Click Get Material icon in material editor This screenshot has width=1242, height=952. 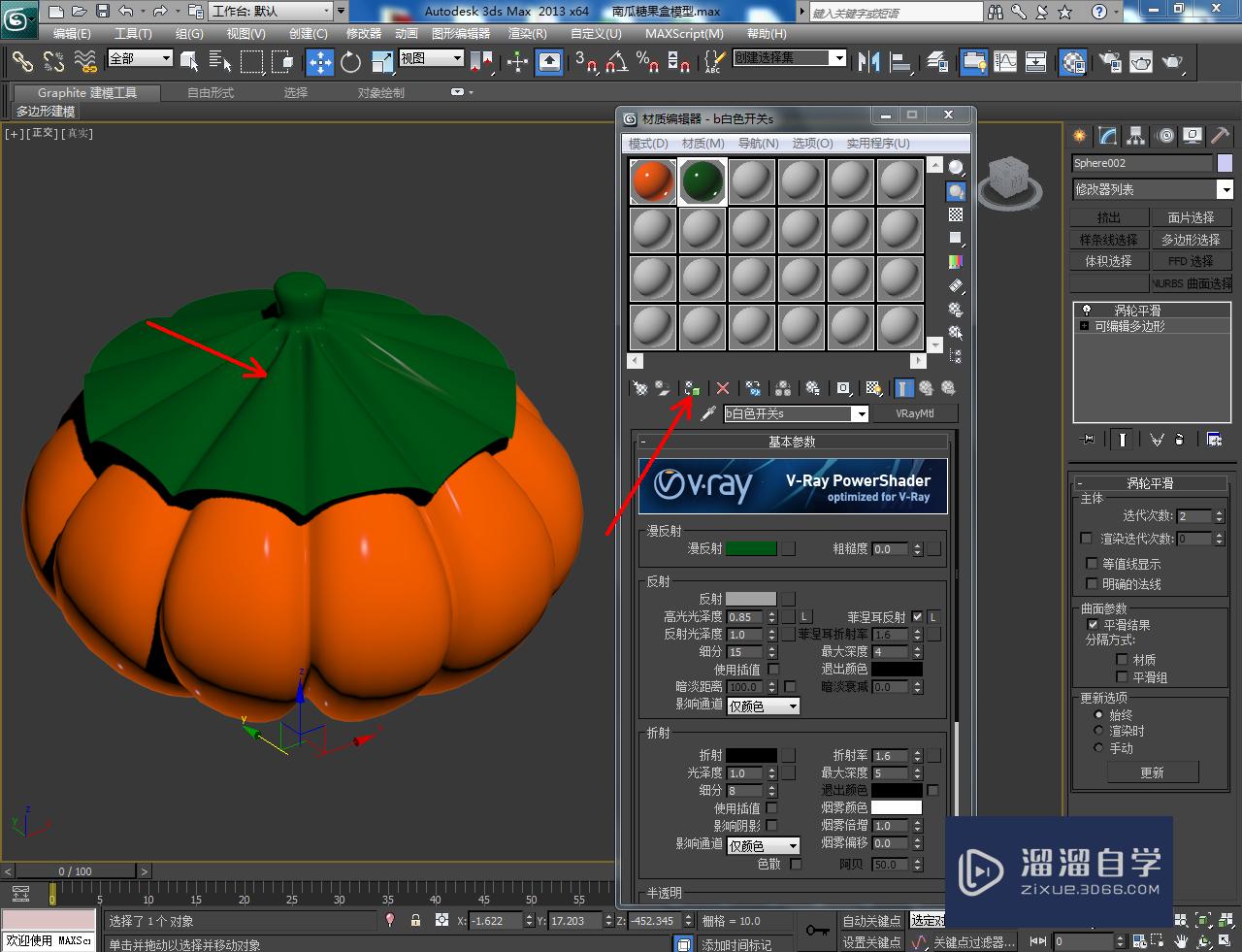coord(640,388)
